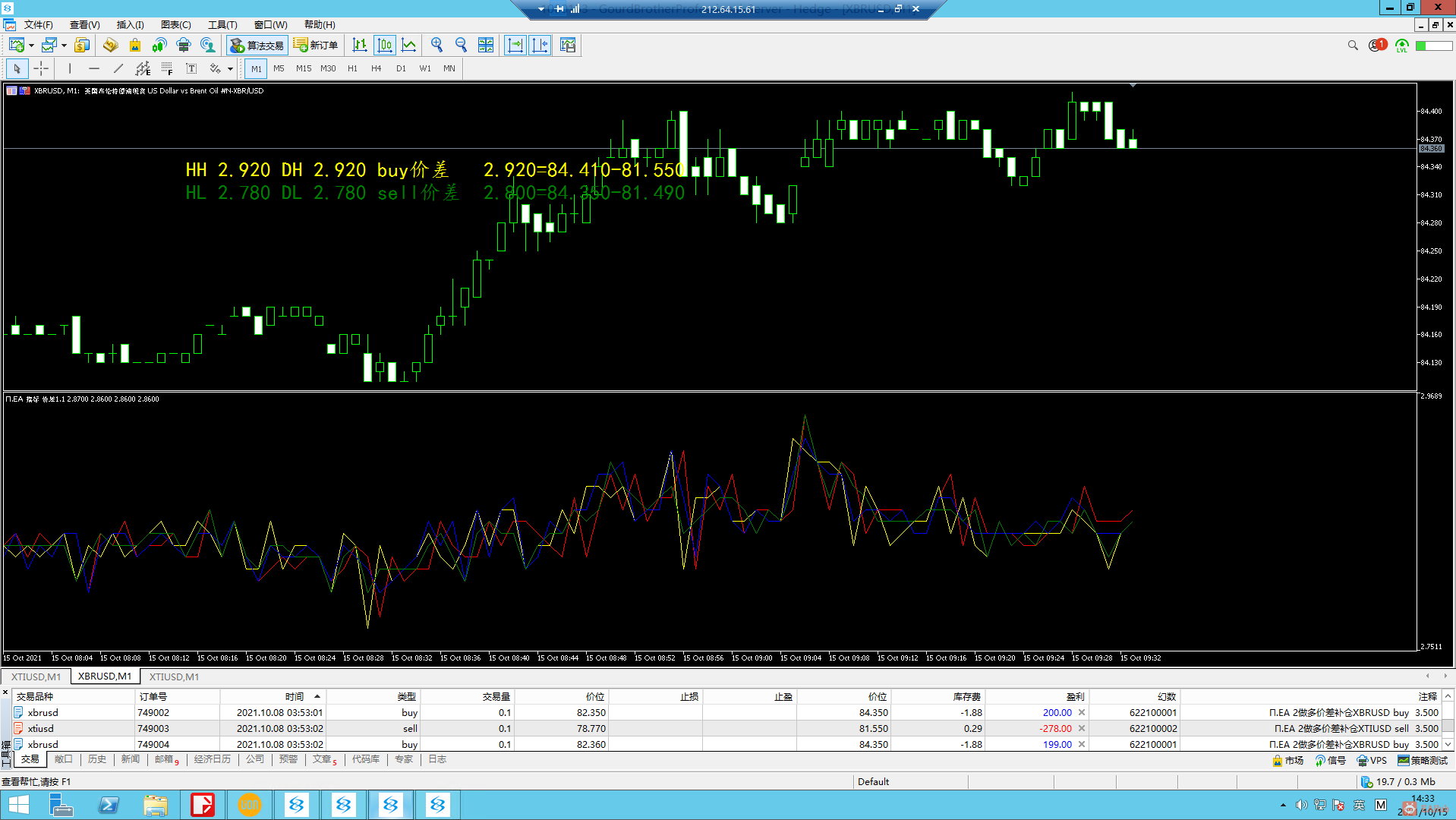Viewport: 1456px width, 820px height.
Task: Select the trendline drawing tool
Action: click(118, 69)
